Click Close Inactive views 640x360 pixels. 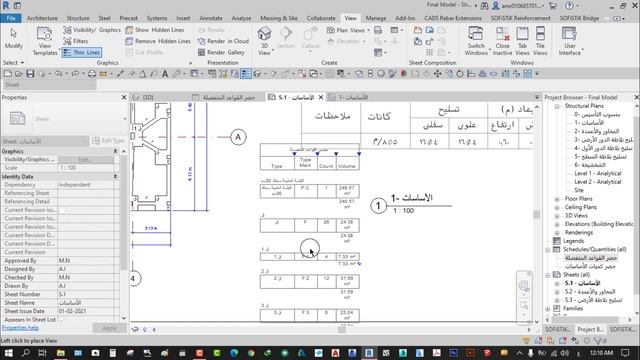[502, 41]
